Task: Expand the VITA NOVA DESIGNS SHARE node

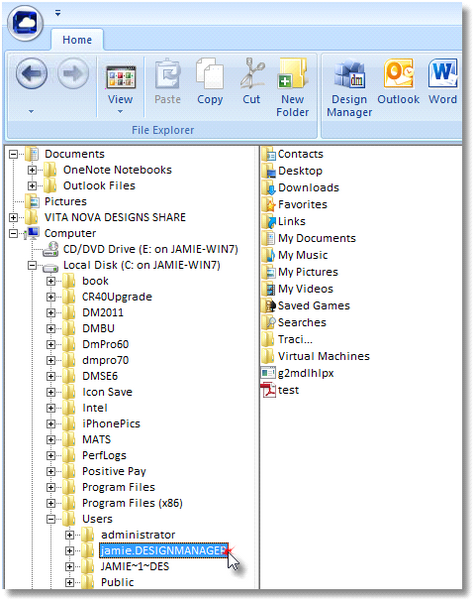Action: (x=13, y=217)
